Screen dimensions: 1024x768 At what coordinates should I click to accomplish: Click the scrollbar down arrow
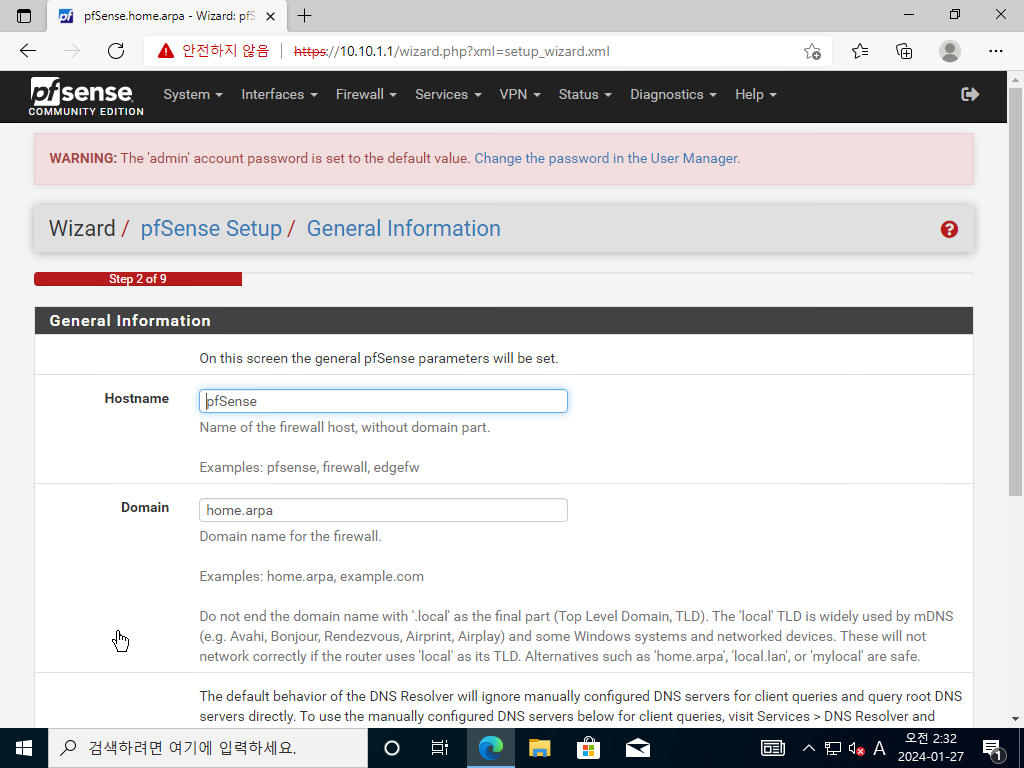click(1015, 719)
